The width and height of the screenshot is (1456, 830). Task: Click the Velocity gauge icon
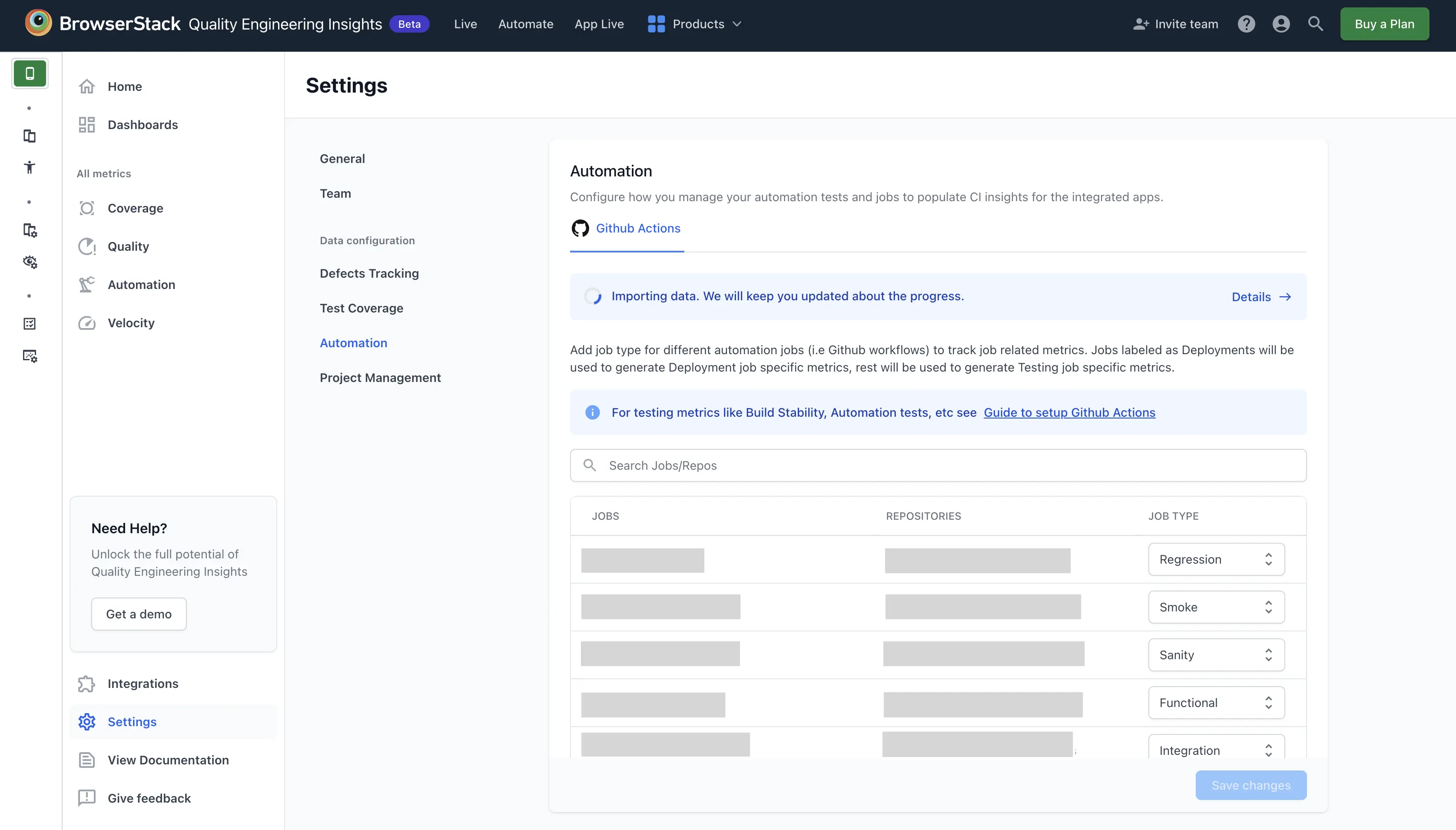[x=86, y=322]
